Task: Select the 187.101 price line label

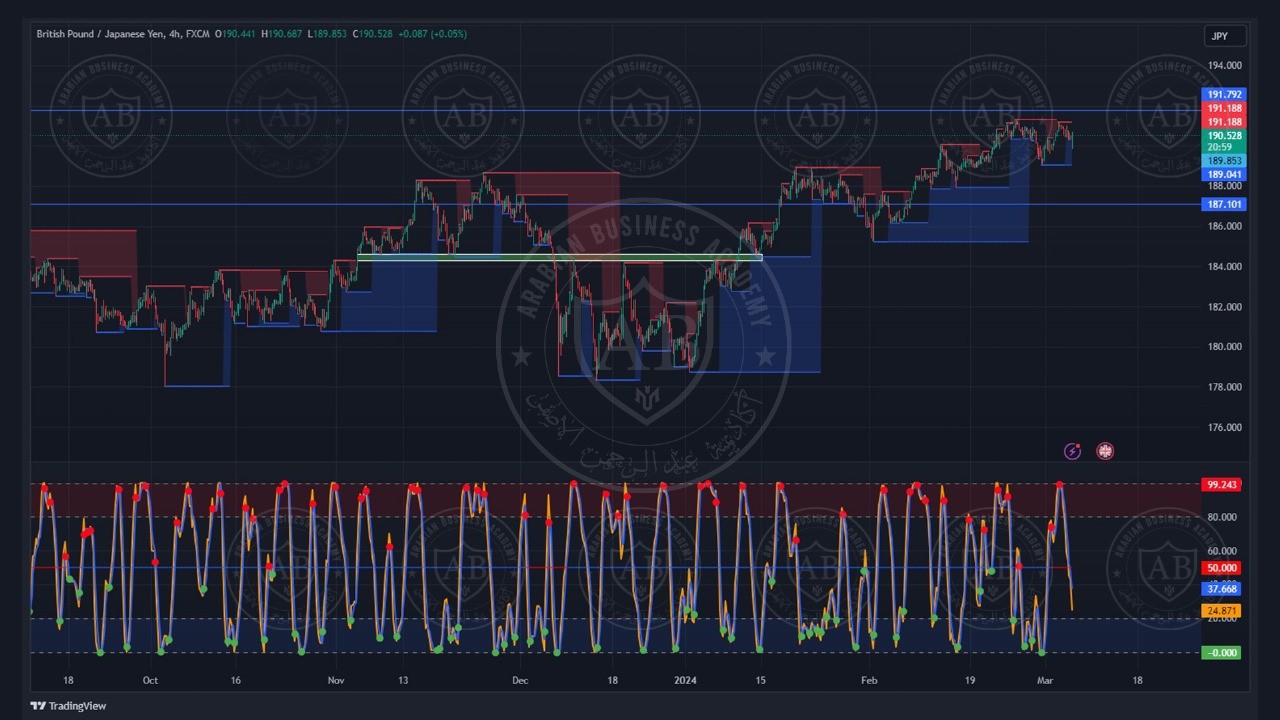Action: 1224,204
